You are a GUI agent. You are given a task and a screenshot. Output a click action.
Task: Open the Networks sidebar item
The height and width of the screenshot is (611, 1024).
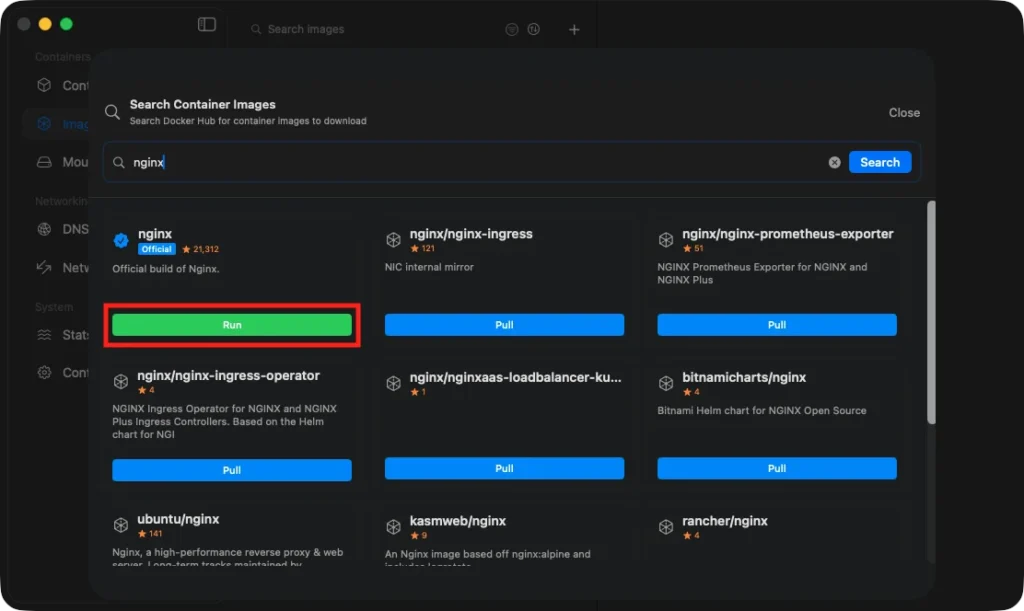[x=62, y=268]
